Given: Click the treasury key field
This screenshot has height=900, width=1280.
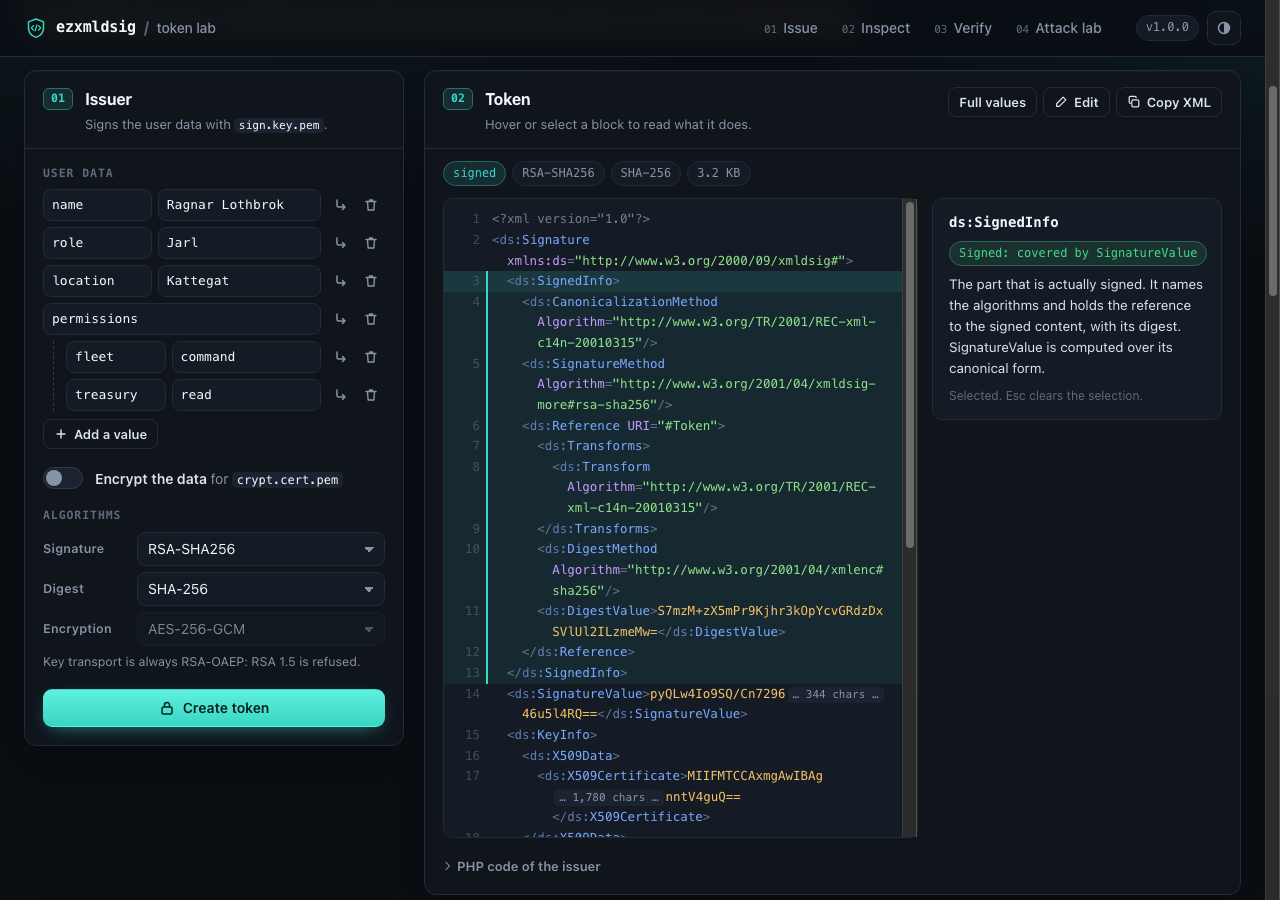Looking at the screenshot, I should click(x=116, y=395).
